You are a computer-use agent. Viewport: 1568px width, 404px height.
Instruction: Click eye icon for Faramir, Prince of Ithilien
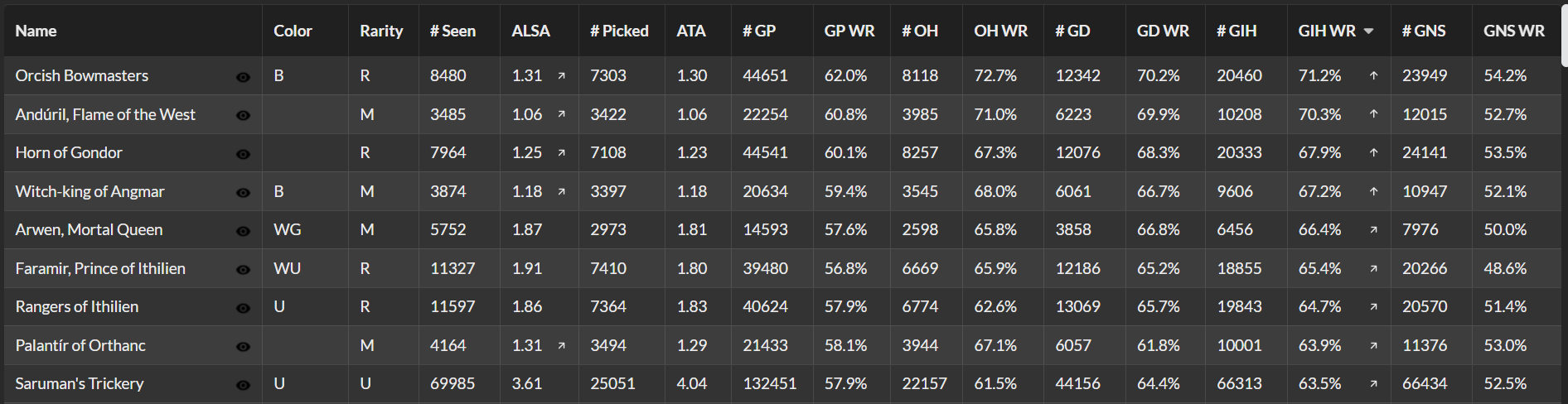tap(243, 270)
